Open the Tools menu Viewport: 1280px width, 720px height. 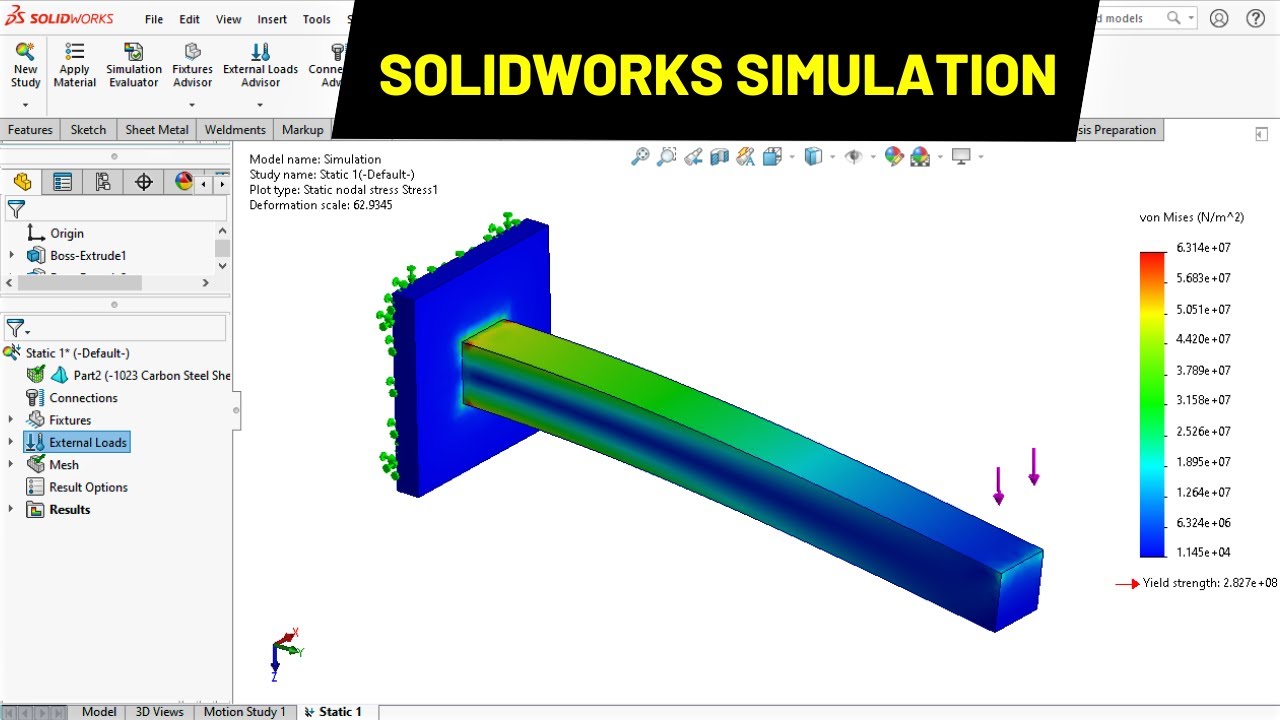point(316,19)
